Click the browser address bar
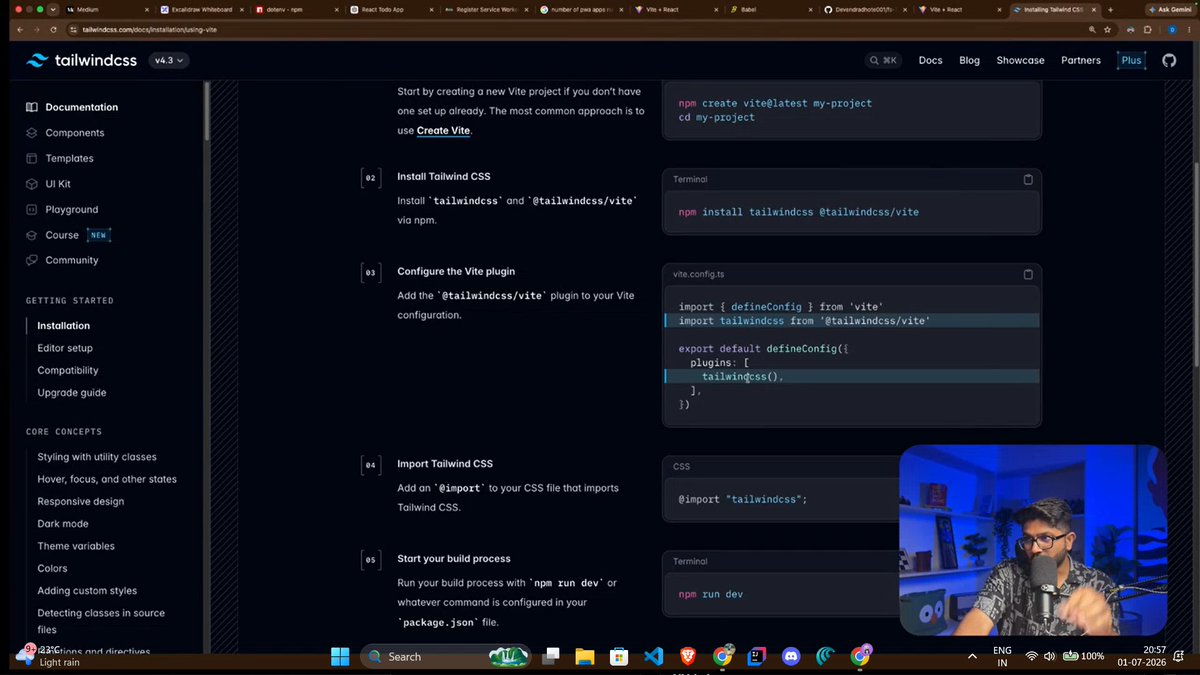1200x675 pixels. [590, 30]
